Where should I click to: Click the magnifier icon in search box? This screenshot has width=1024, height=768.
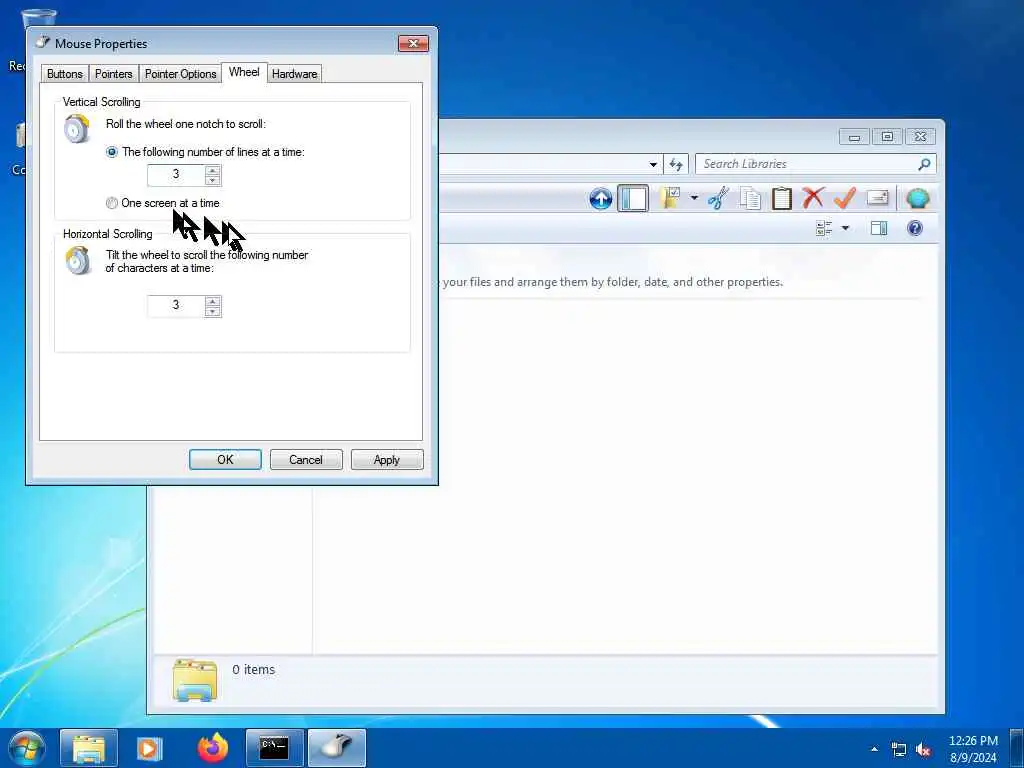(924, 164)
